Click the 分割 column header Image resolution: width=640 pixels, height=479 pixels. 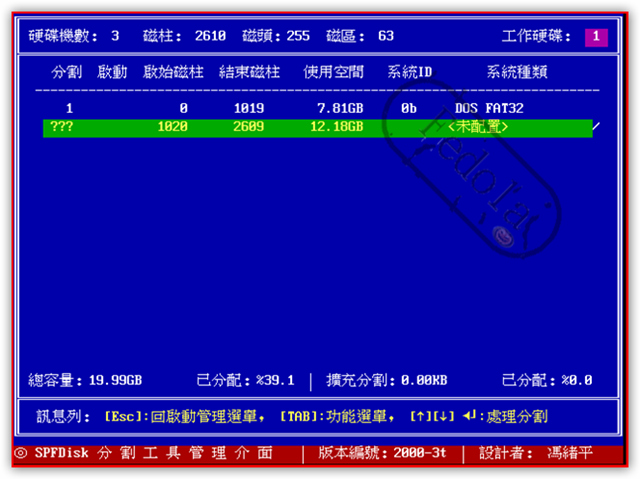point(68,73)
